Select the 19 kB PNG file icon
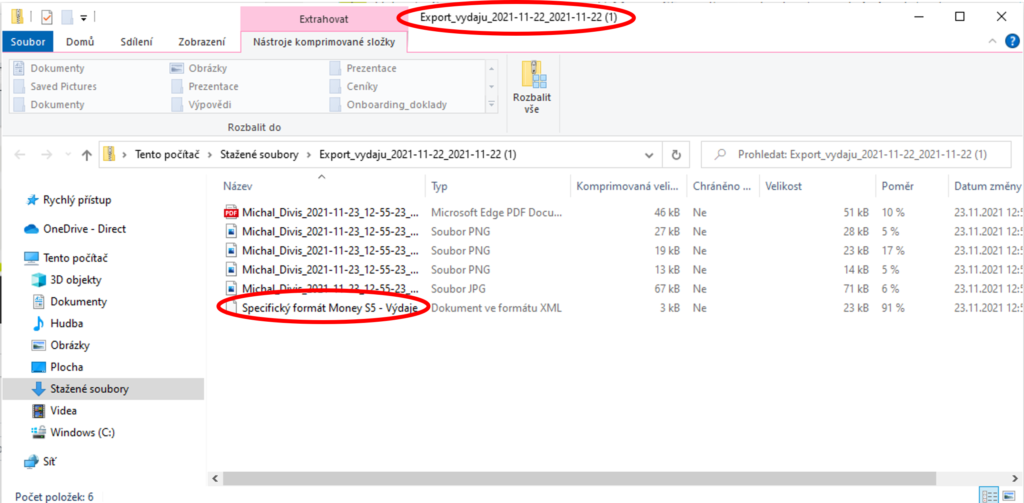1024x503 pixels. click(231, 250)
